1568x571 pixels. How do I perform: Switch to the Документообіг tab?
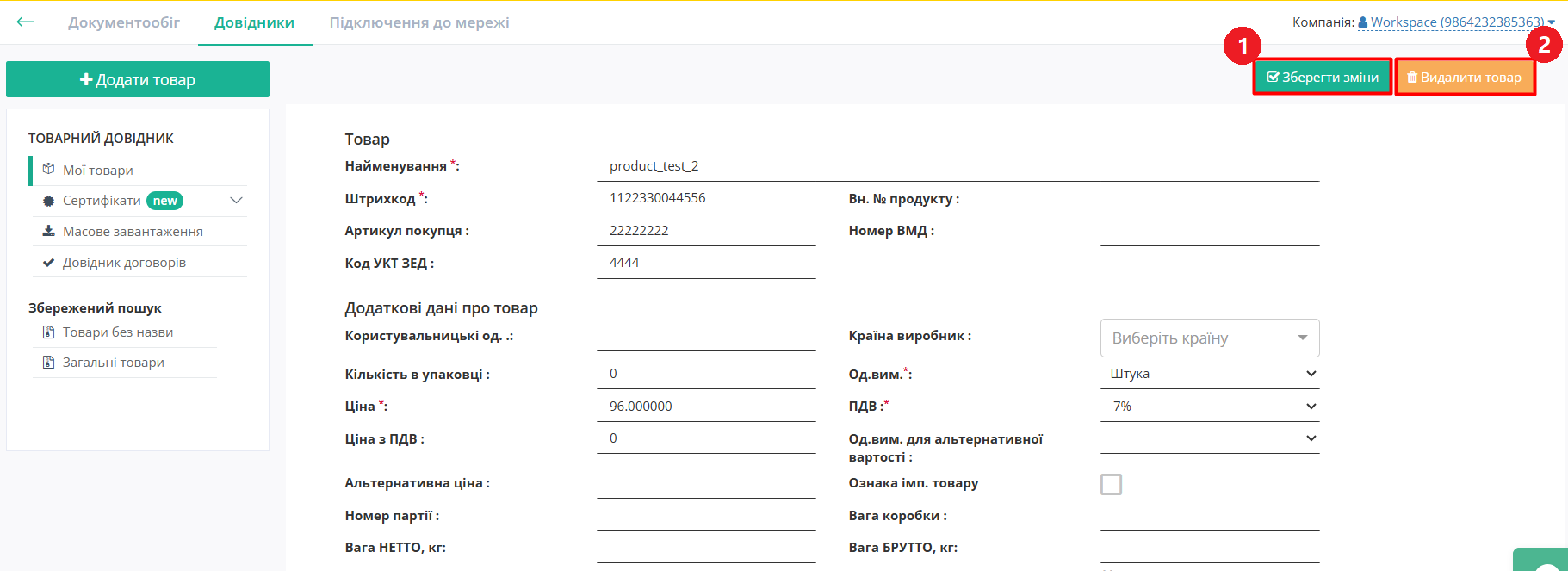pos(124,22)
